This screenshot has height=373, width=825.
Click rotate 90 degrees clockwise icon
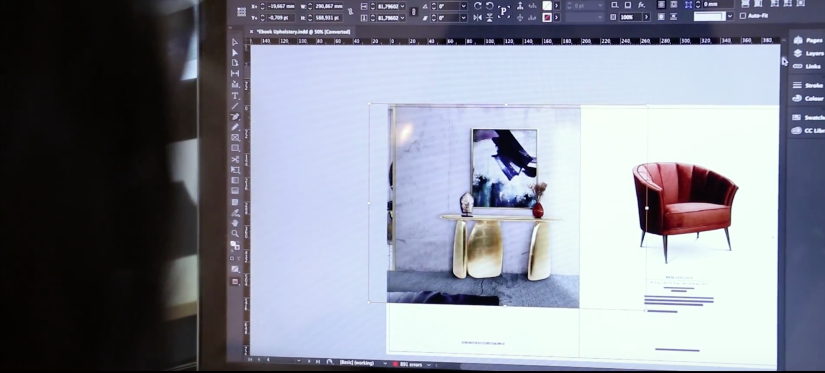(477, 6)
